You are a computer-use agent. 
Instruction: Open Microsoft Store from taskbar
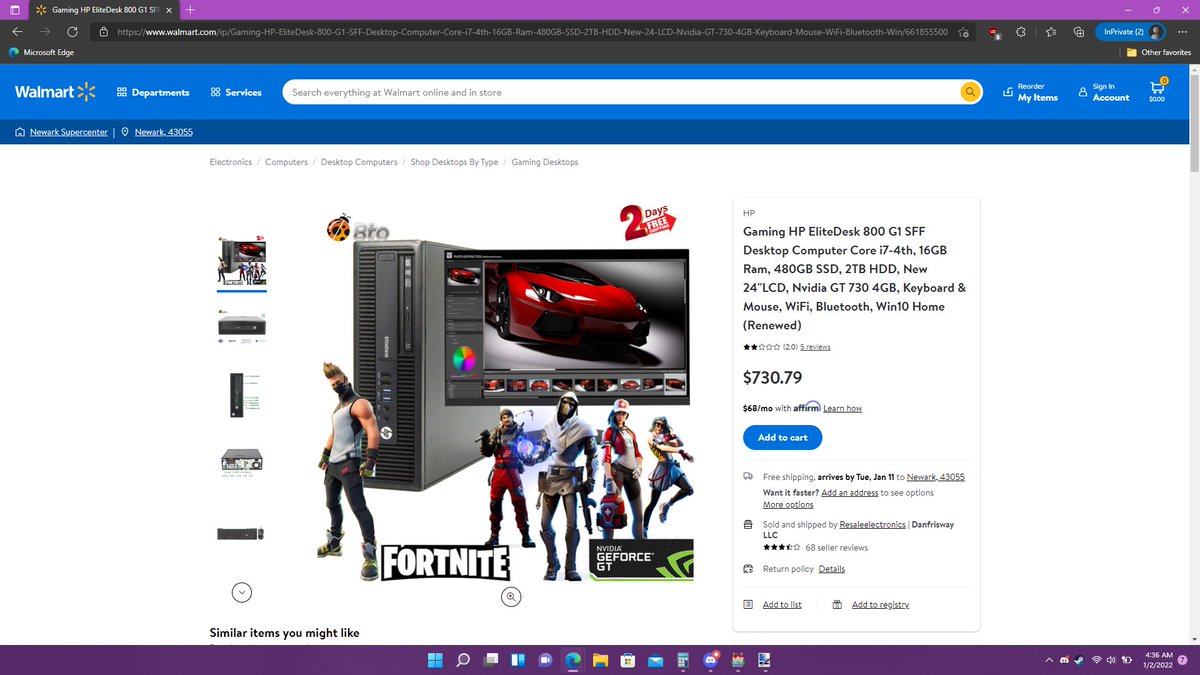628,660
